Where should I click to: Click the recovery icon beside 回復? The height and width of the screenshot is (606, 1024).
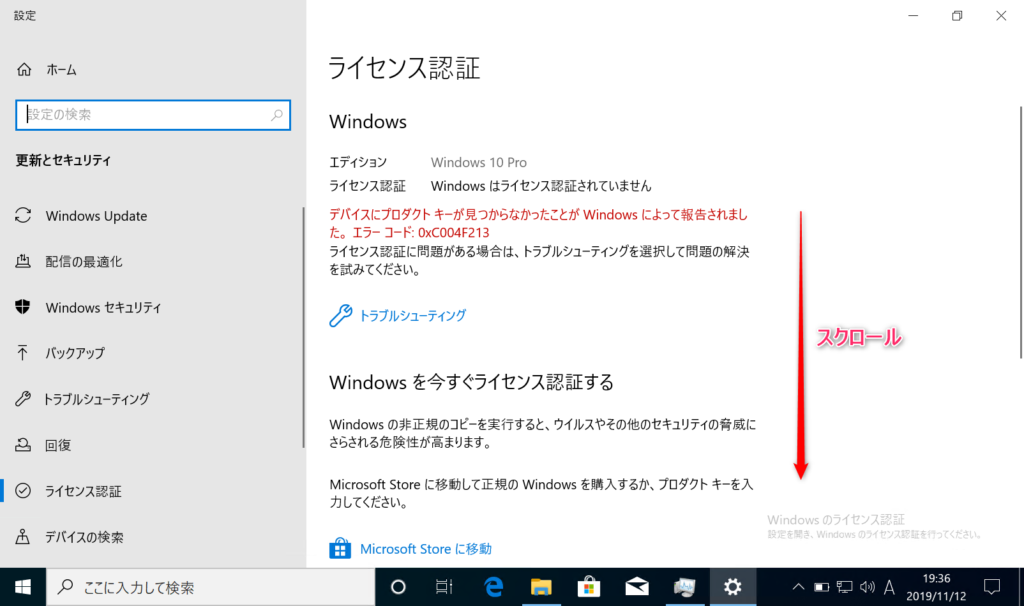pyautogui.click(x=23, y=445)
